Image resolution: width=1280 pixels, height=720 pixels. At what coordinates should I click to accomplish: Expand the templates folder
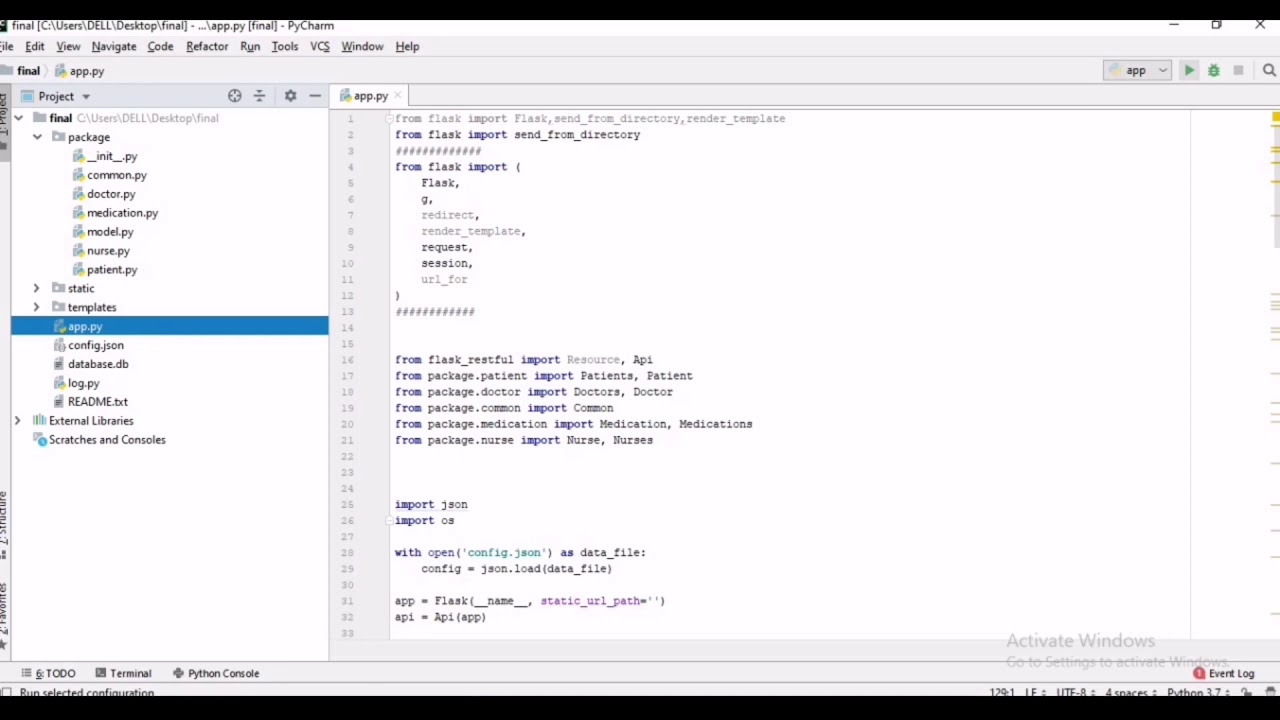pos(37,307)
